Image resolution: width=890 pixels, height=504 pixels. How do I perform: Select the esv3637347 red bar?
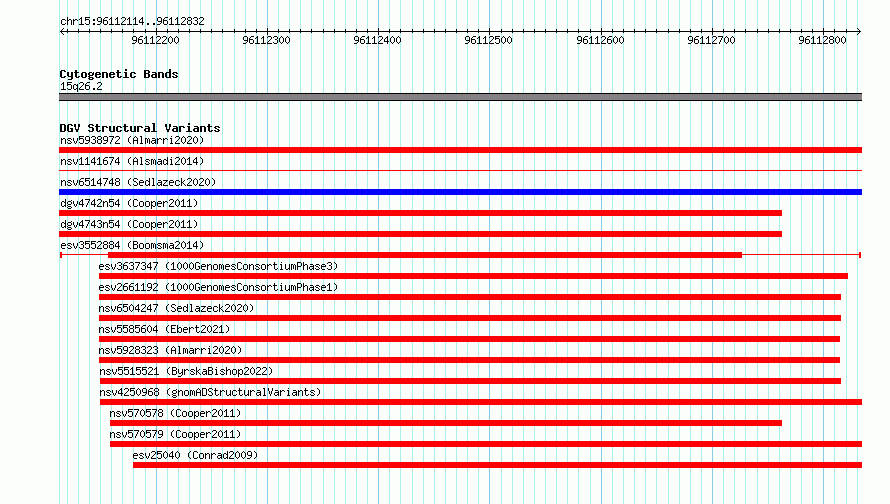click(473, 276)
